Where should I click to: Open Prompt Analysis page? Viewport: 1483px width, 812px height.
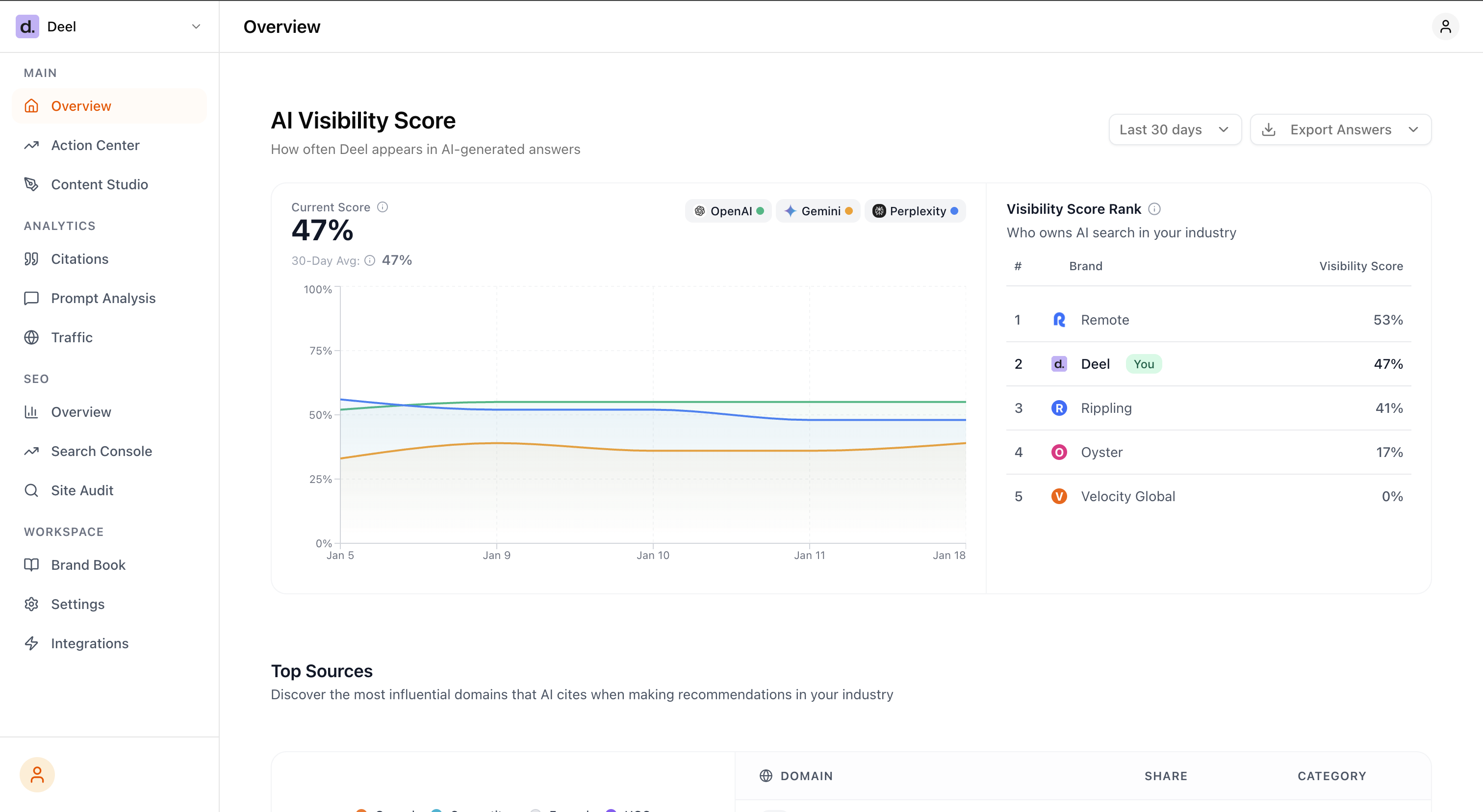click(103, 298)
